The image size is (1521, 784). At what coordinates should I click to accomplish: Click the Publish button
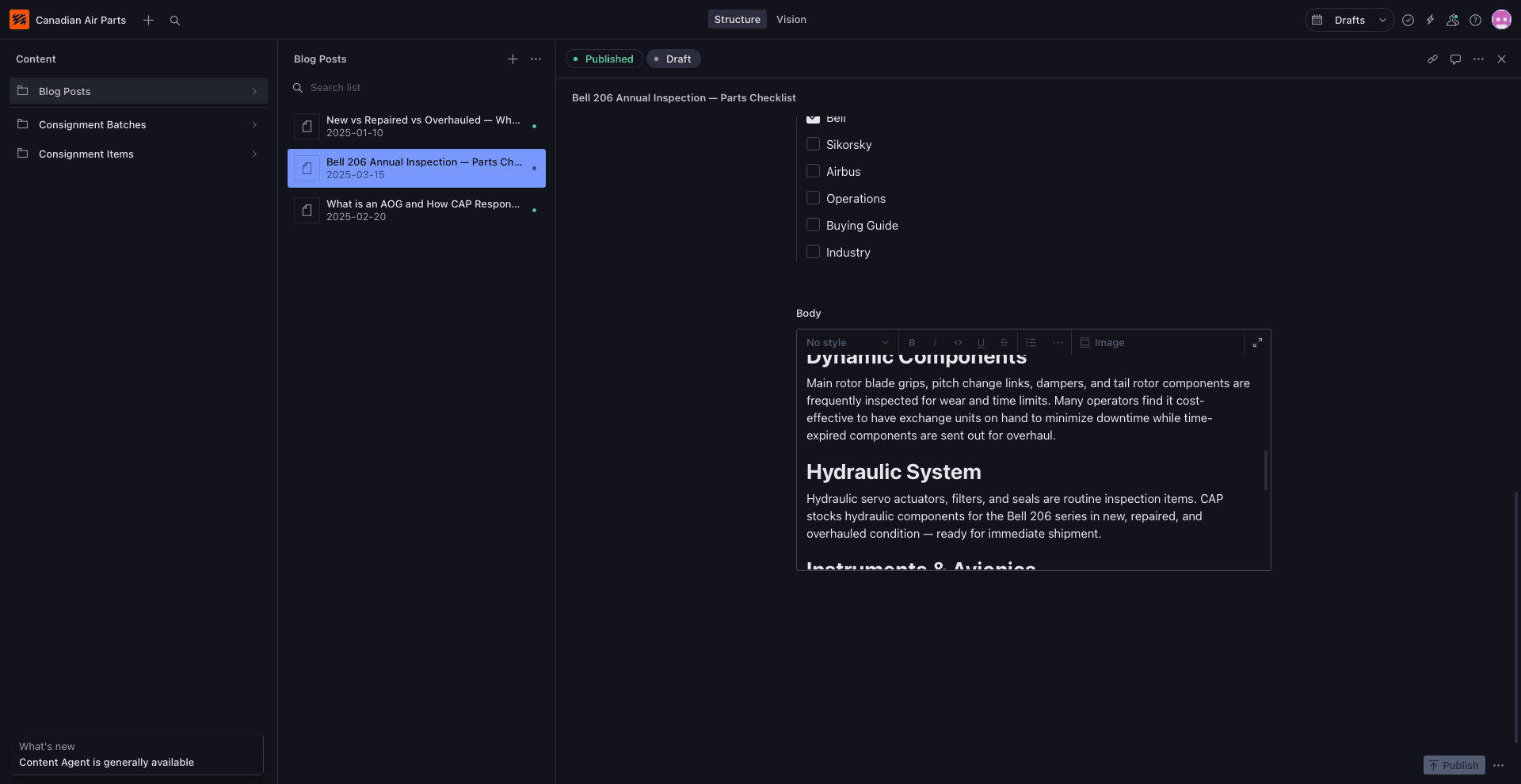click(x=1454, y=765)
